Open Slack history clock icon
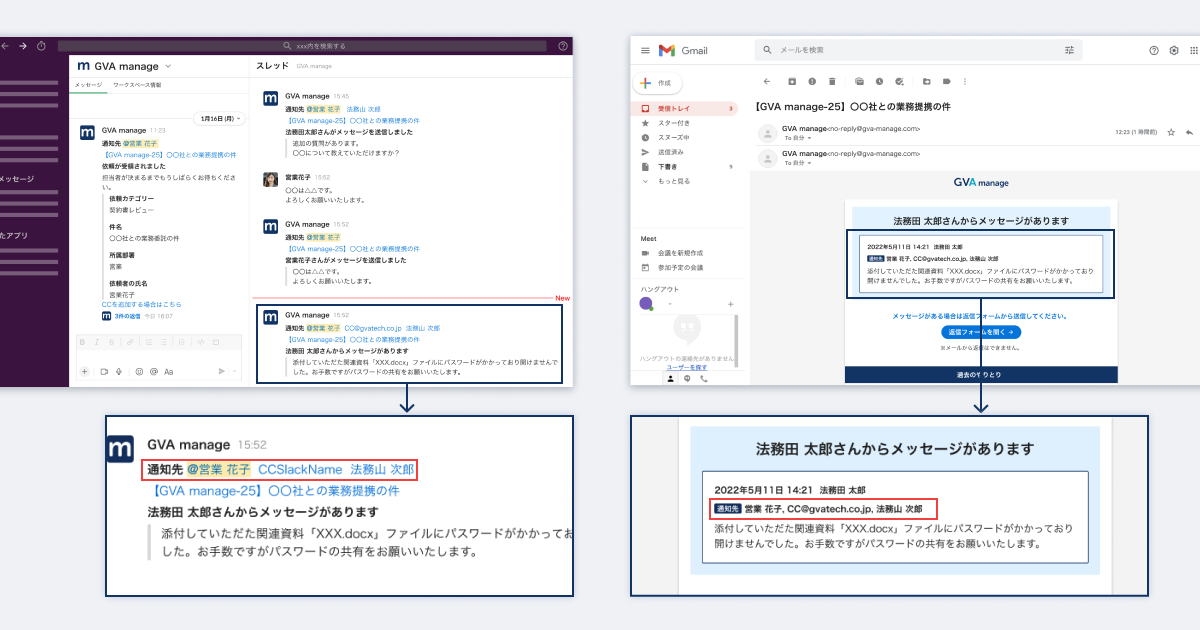The height and width of the screenshot is (630, 1200). (41, 46)
